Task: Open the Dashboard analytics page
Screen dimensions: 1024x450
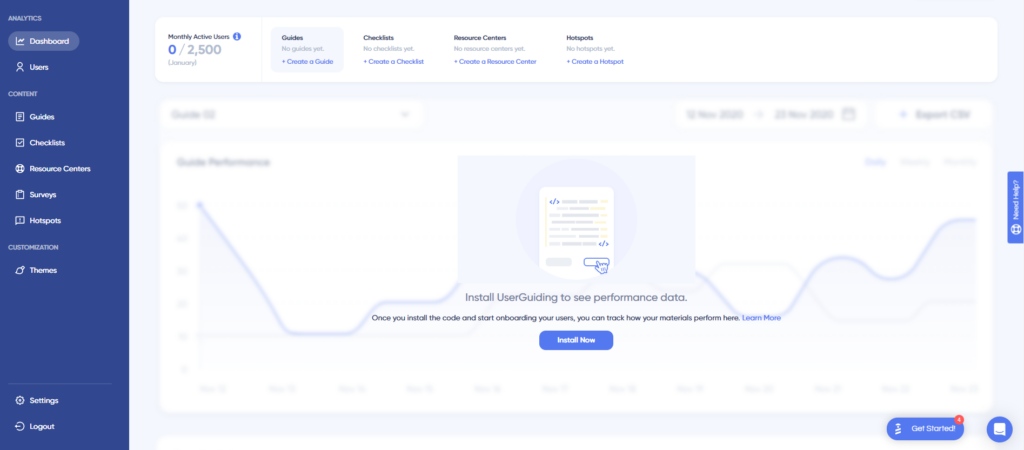Action: click(x=43, y=41)
